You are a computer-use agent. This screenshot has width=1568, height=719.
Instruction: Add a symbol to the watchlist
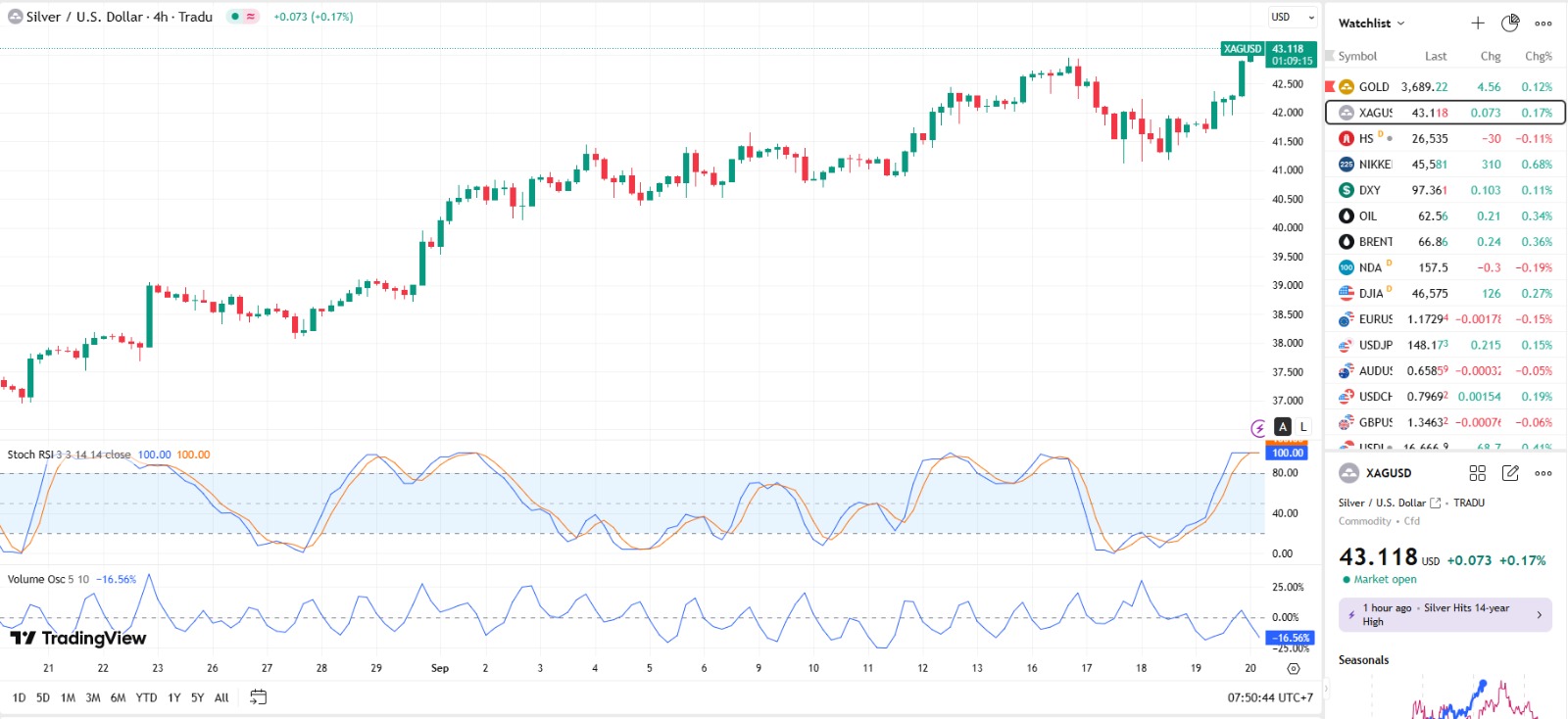tap(1478, 23)
